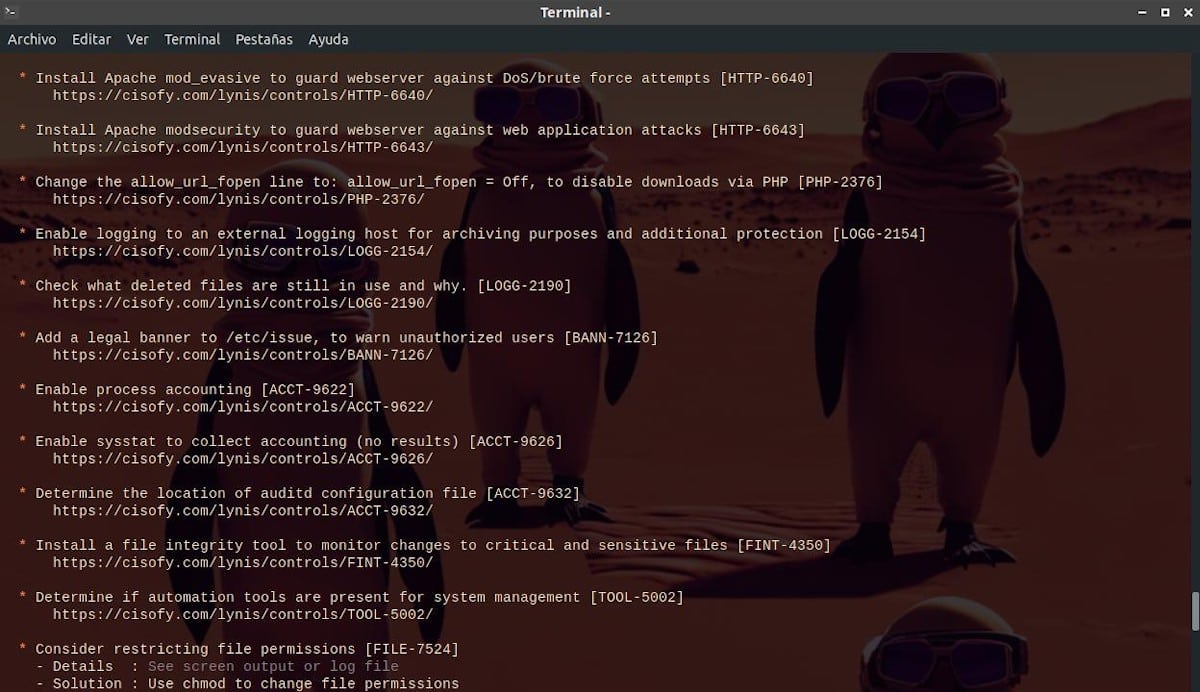Screen dimensions: 1200x692
Task: Open the Ver menu
Action: pyautogui.click(x=138, y=39)
